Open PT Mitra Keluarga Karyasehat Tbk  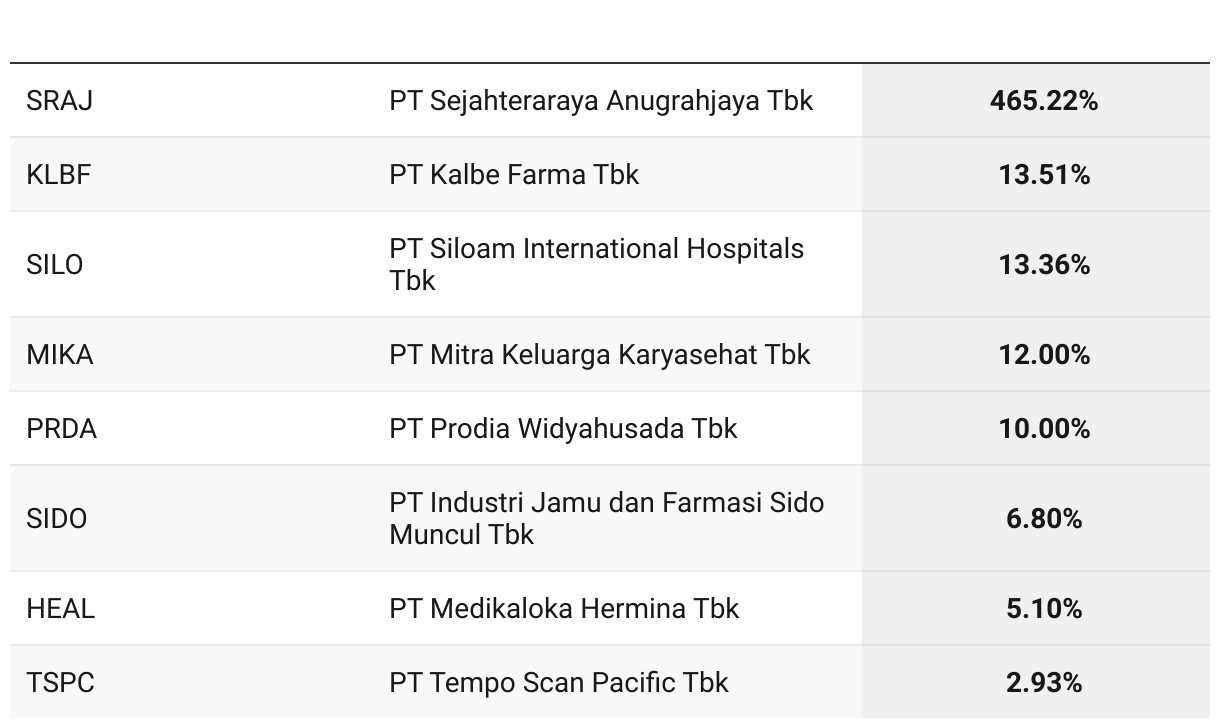coord(599,355)
